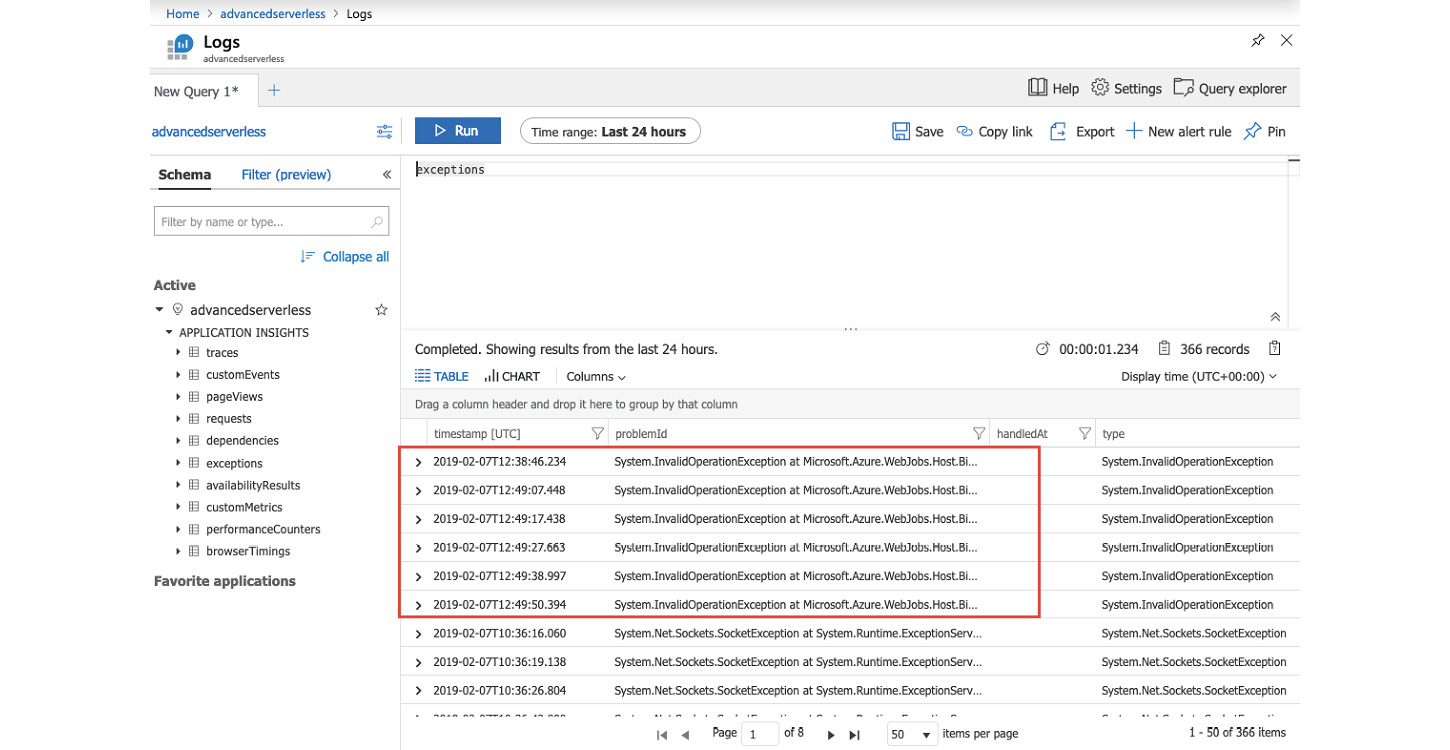1450x750 pixels.
Task: Focus the Filter by name or type field
Action: click(x=271, y=222)
